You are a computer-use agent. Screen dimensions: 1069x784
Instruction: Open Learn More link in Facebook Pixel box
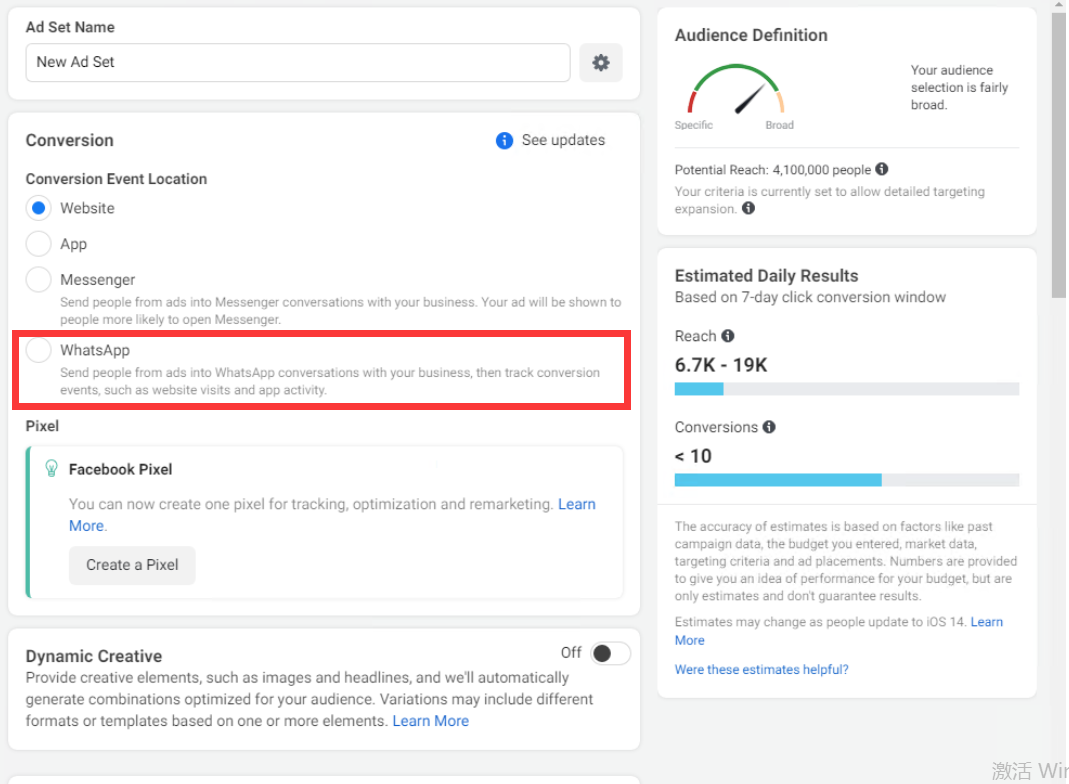576,505
